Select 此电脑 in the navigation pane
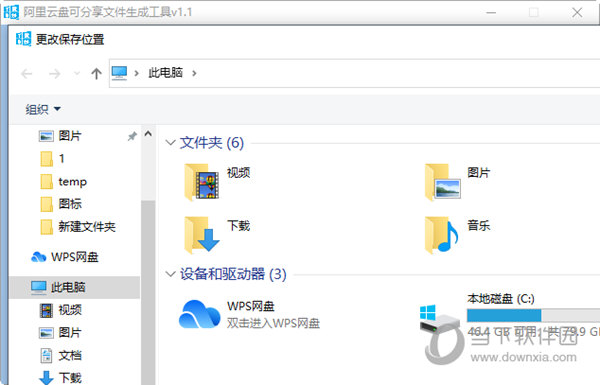This screenshot has width=600, height=385. (74, 287)
